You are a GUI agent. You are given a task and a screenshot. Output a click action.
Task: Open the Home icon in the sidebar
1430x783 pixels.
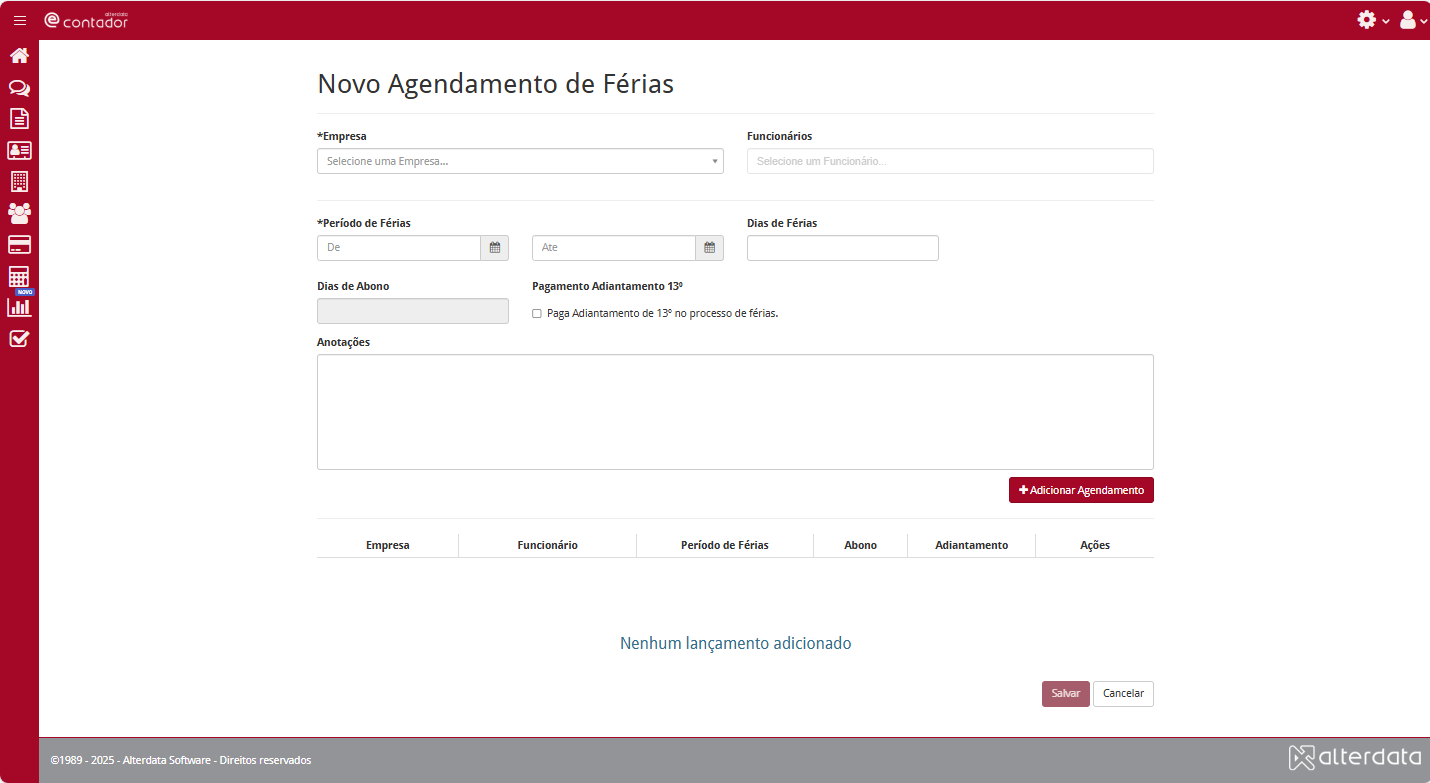[19, 56]
